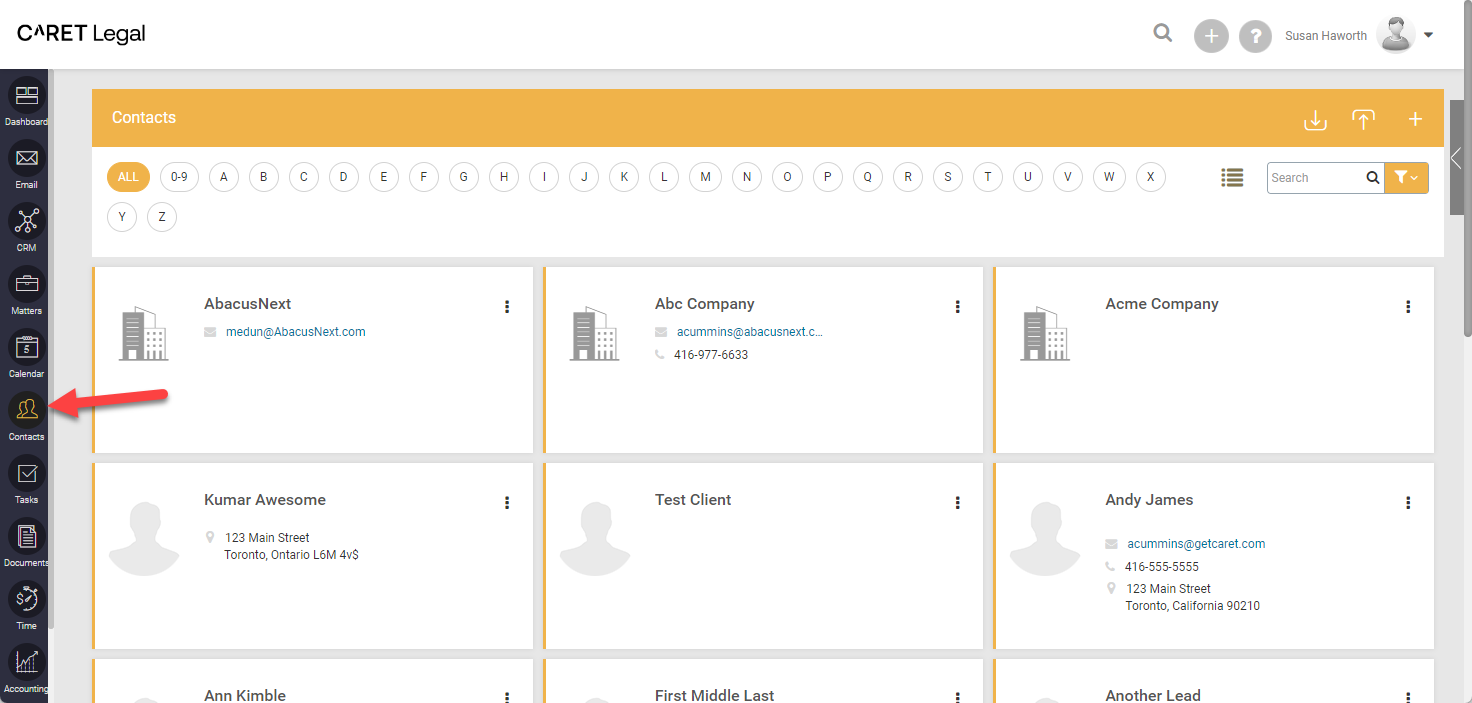Click phone number 416-555-5555
The width and height of the screenshot is (1472, 703).
pos(1162,567)
